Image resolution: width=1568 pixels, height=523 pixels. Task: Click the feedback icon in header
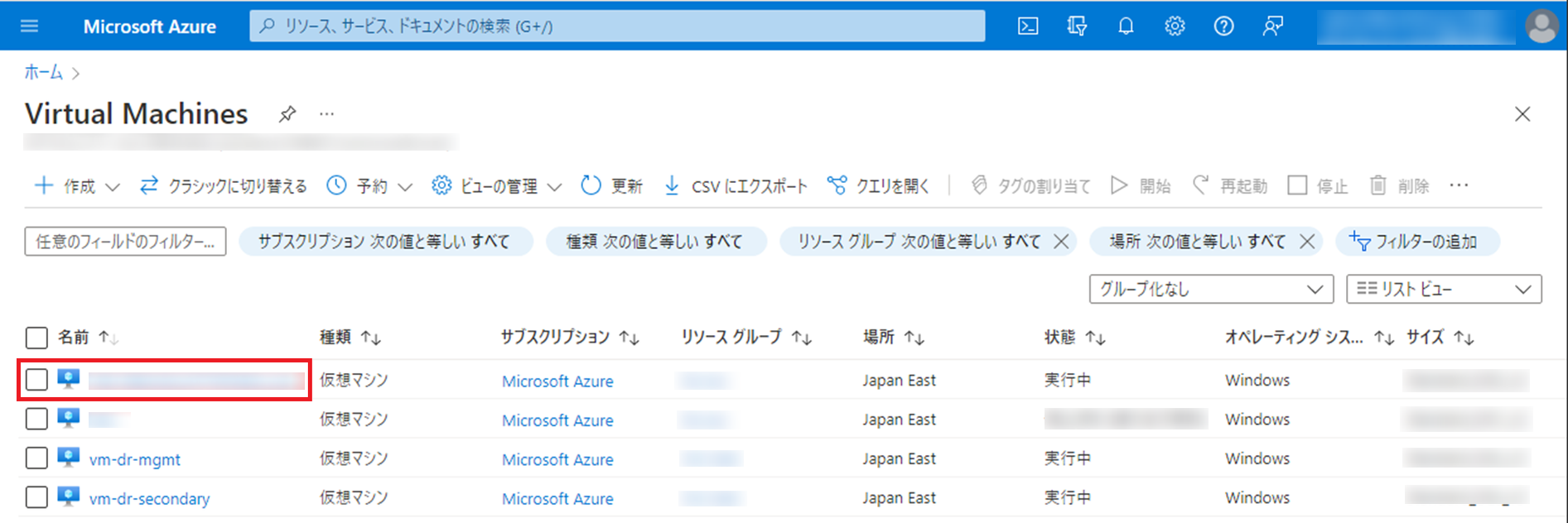click(1272, 26)
